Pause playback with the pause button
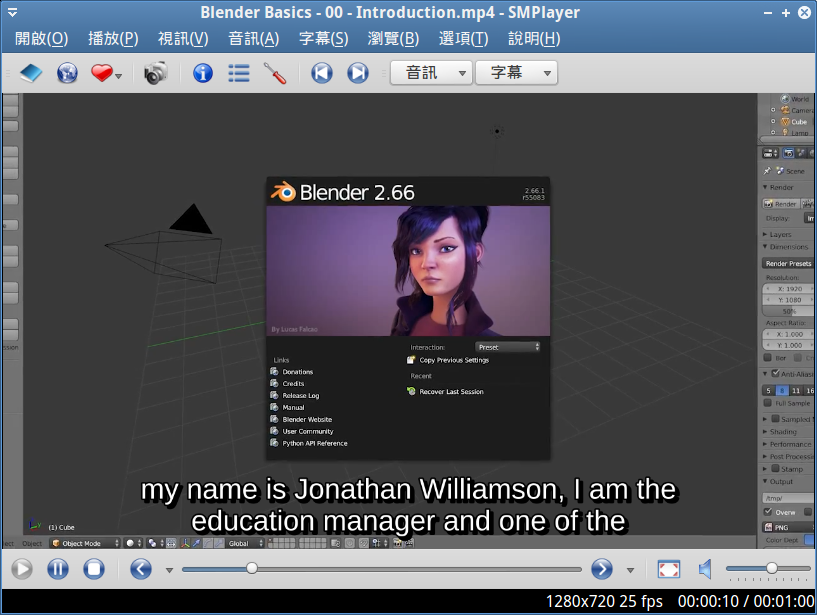This screenshot has width=817, height=615. click(58, 569)
